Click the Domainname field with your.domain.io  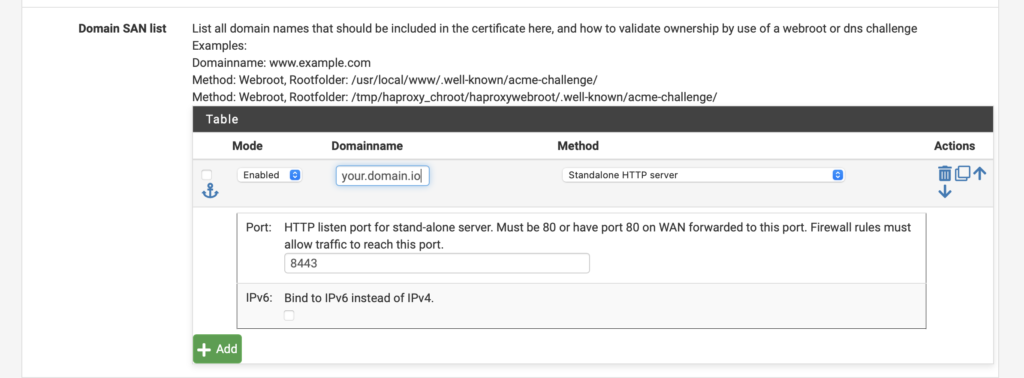pos(383,176)
